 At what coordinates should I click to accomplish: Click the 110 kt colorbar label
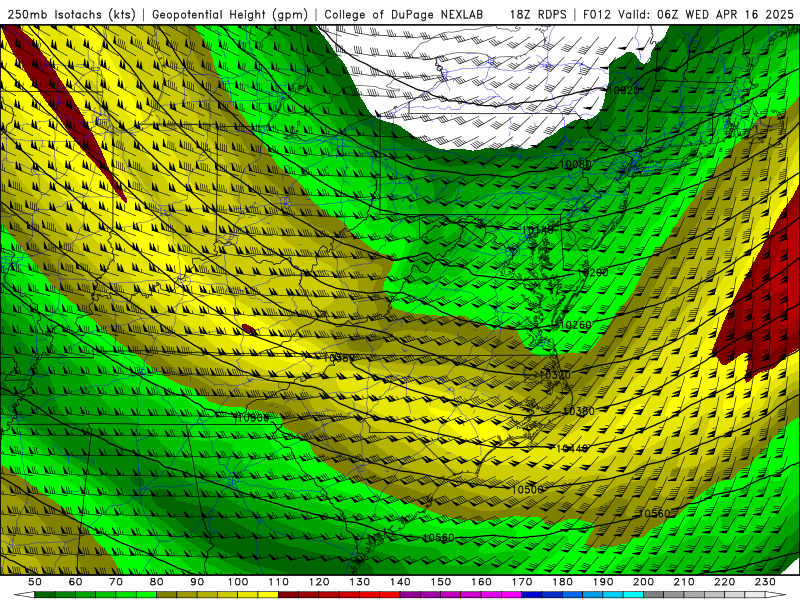coord(279,582)
